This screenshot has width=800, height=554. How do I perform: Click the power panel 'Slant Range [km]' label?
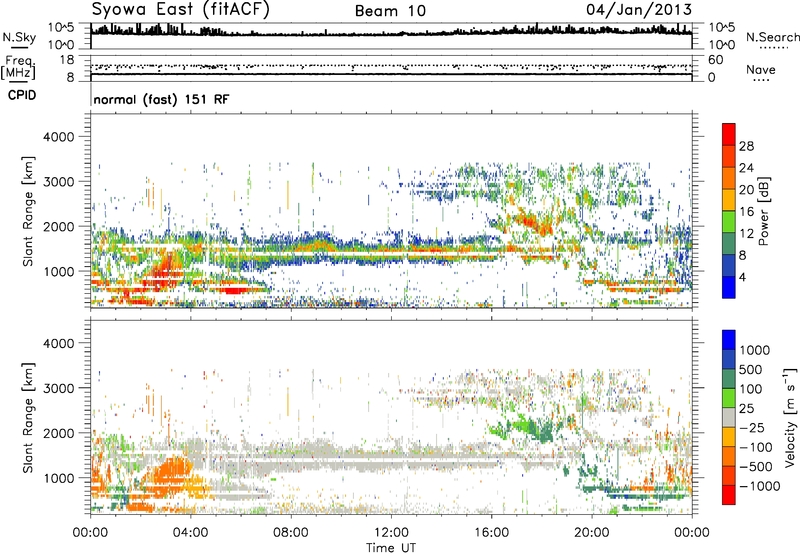pos(28,211)
